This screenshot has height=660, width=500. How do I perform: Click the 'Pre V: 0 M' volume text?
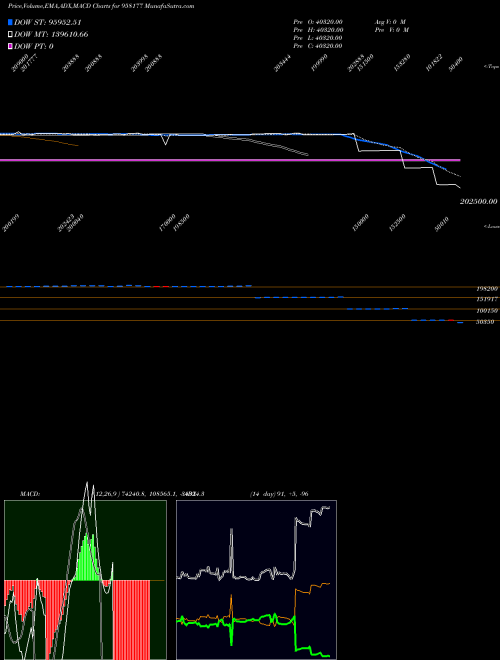pos(392,30)
